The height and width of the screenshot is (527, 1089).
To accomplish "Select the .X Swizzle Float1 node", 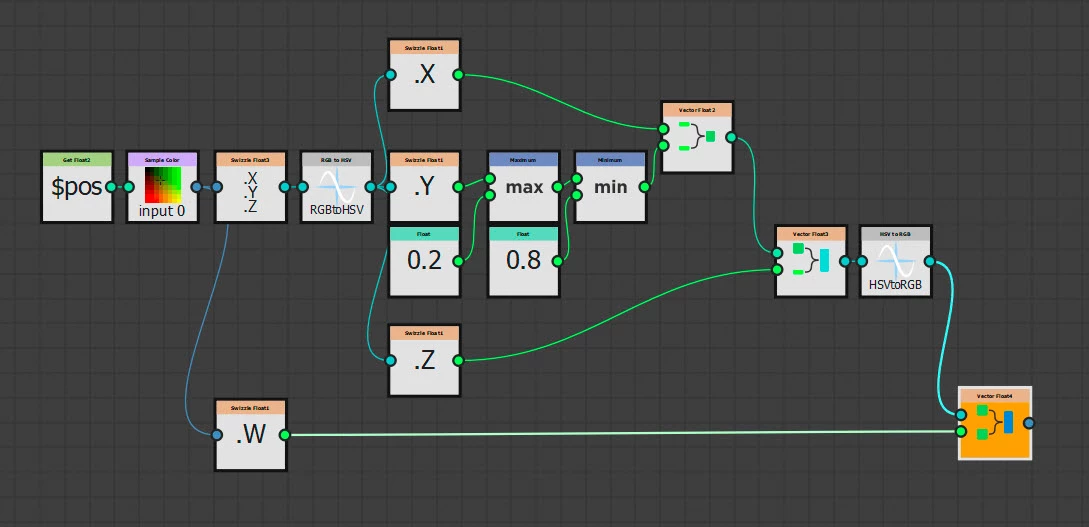I will (424, 74).
